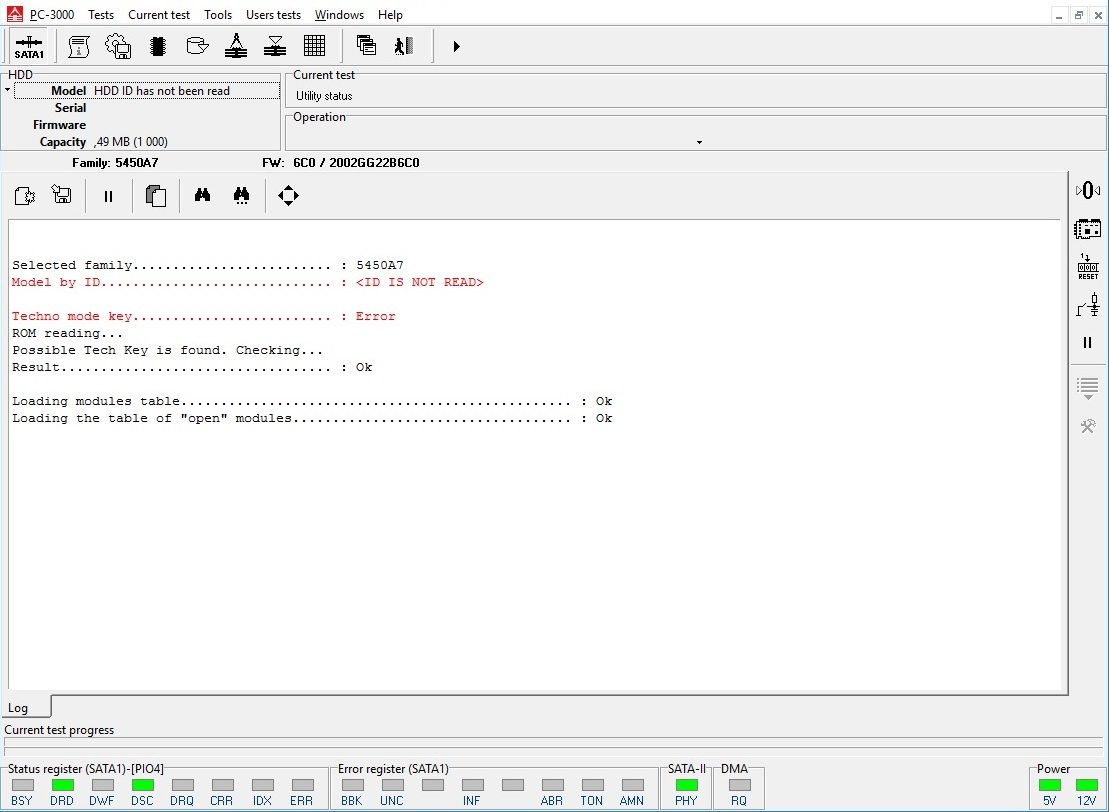Screen dimensions: 1109x812
Task: Click the green PHY SATA-II indicator
Action: click(686, 784)
